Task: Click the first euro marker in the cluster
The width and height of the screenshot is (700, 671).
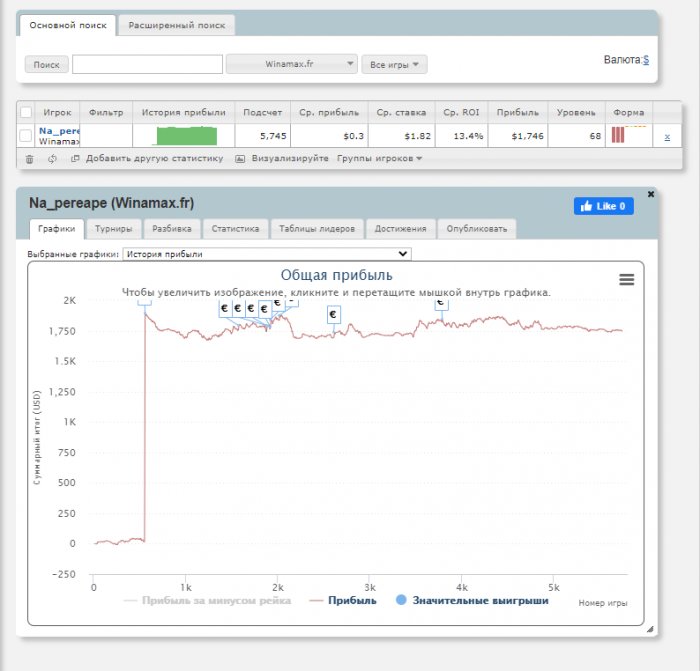Action: coord(225,308)
